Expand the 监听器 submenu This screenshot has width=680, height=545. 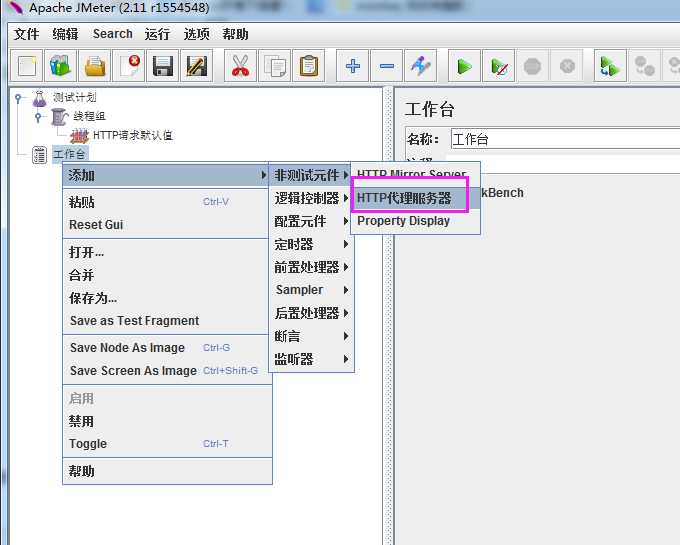point(311,359)
